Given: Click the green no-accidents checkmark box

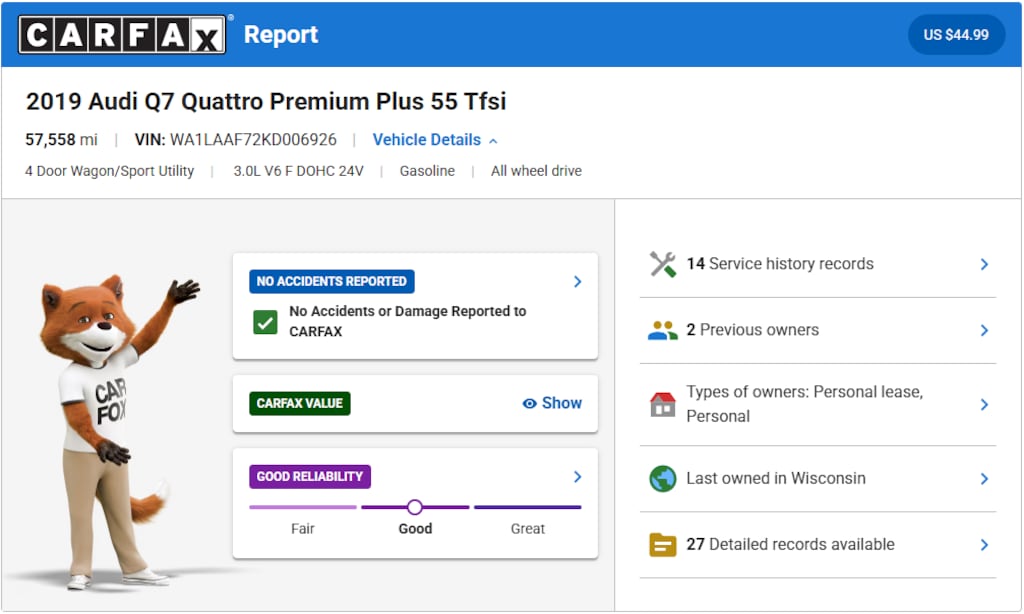Looking at the screenshot, I should pyautogui.click(x=265, y=322).
